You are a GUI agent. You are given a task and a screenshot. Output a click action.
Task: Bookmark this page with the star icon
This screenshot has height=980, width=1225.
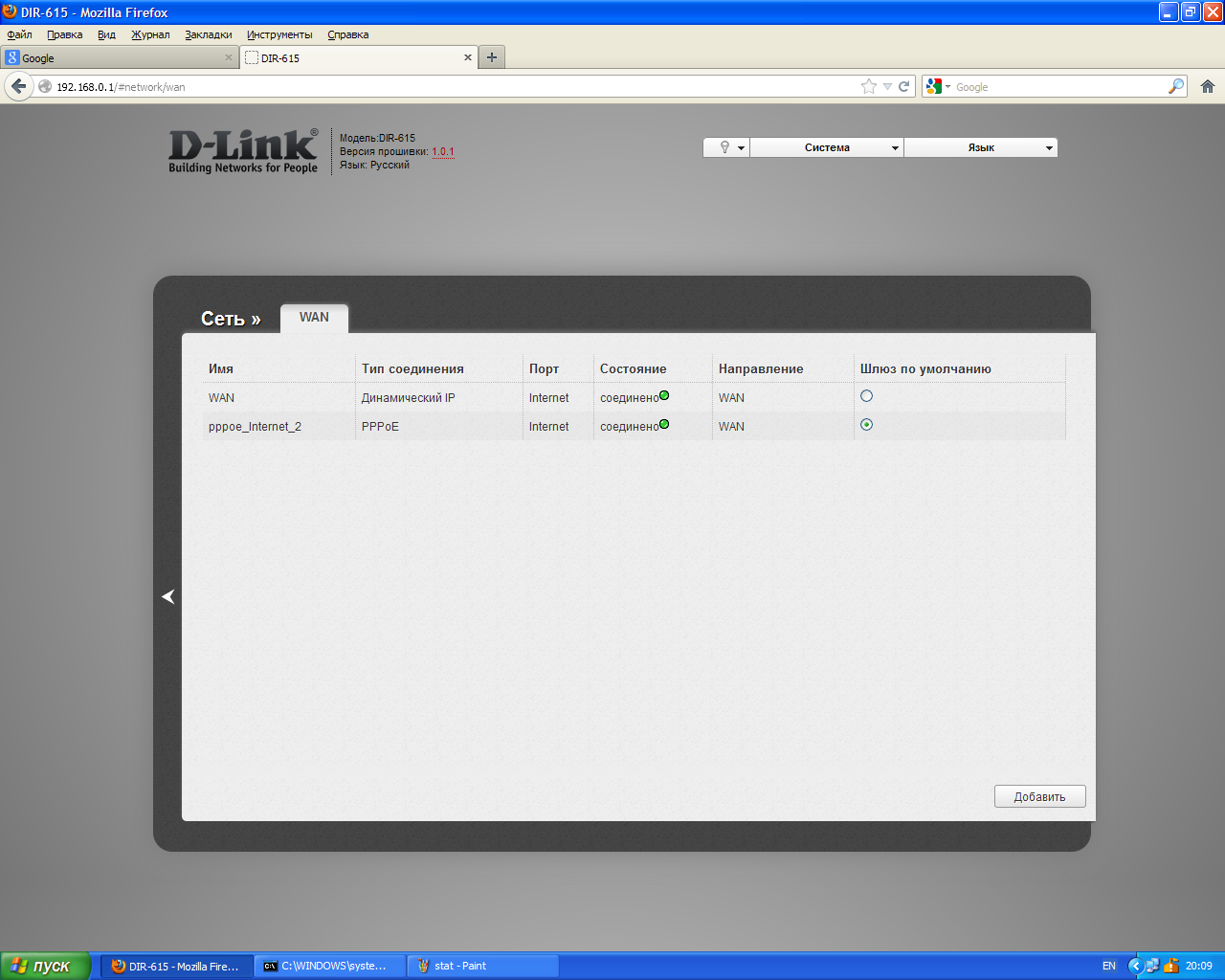click(869, 86)
